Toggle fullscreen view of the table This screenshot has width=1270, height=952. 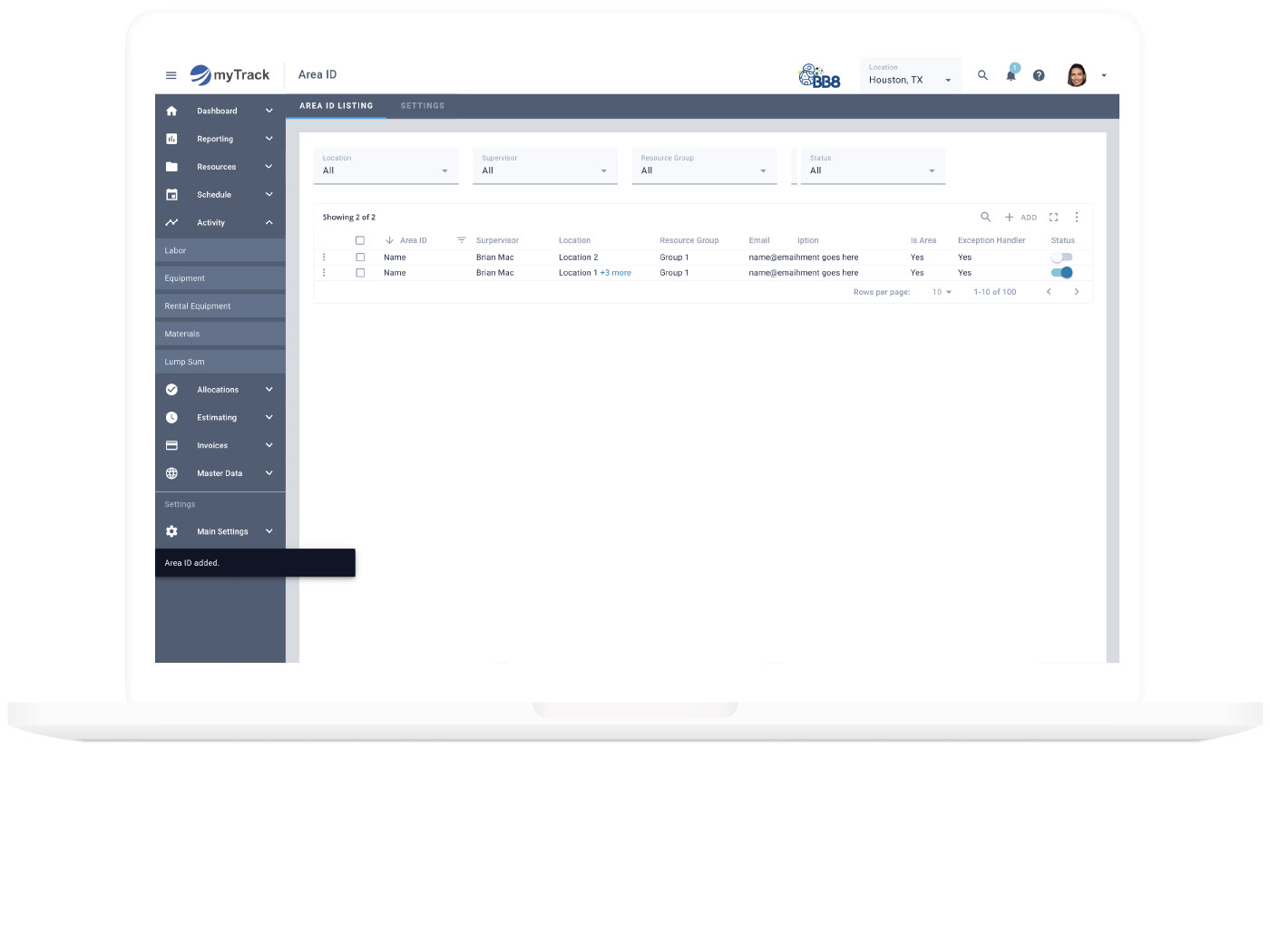[1053, 217]
